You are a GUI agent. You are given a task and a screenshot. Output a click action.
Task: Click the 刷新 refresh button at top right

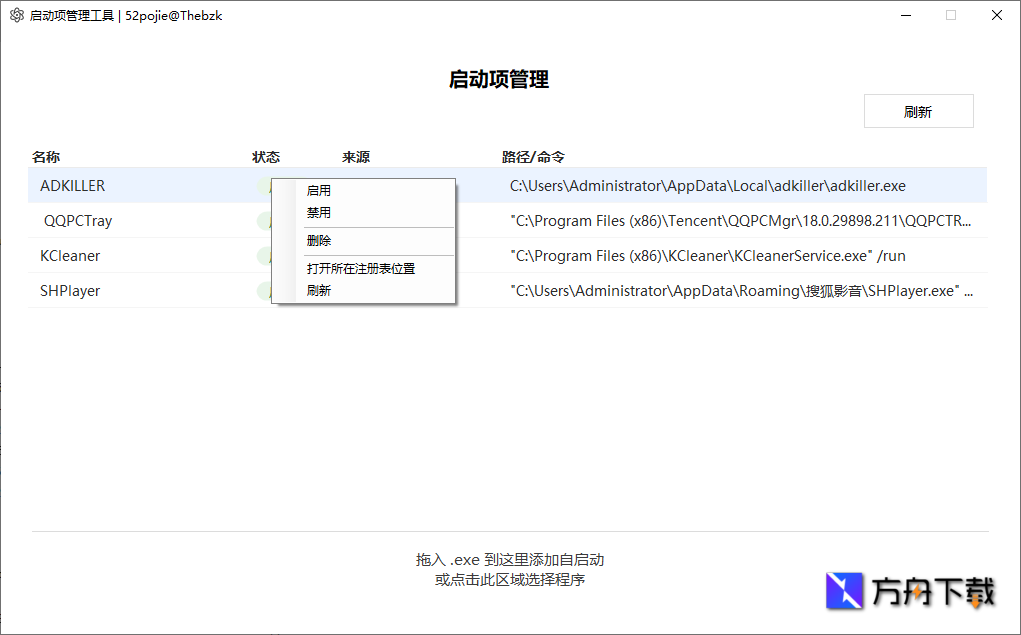click(x=918, y=110)
